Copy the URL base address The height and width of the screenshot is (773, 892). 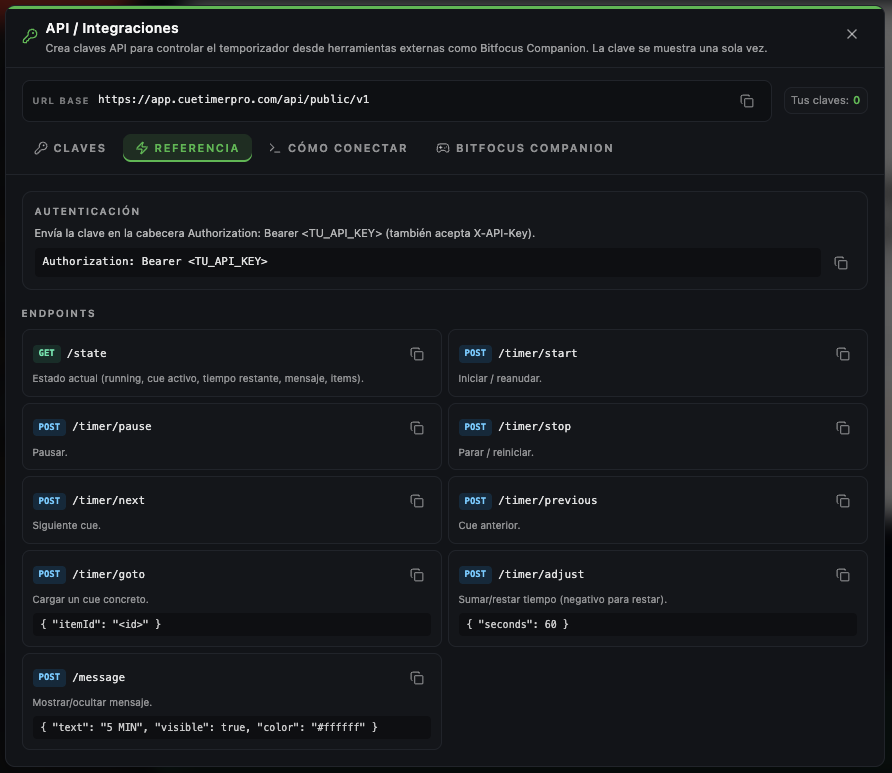click(x=746, y=101)
